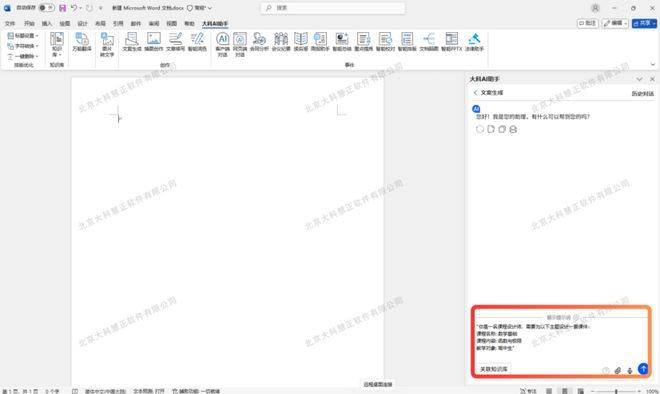Open the 文案生成 copywriting tool in ribbon
Viewport: 660px width, 394px height.
click(132, 42)
